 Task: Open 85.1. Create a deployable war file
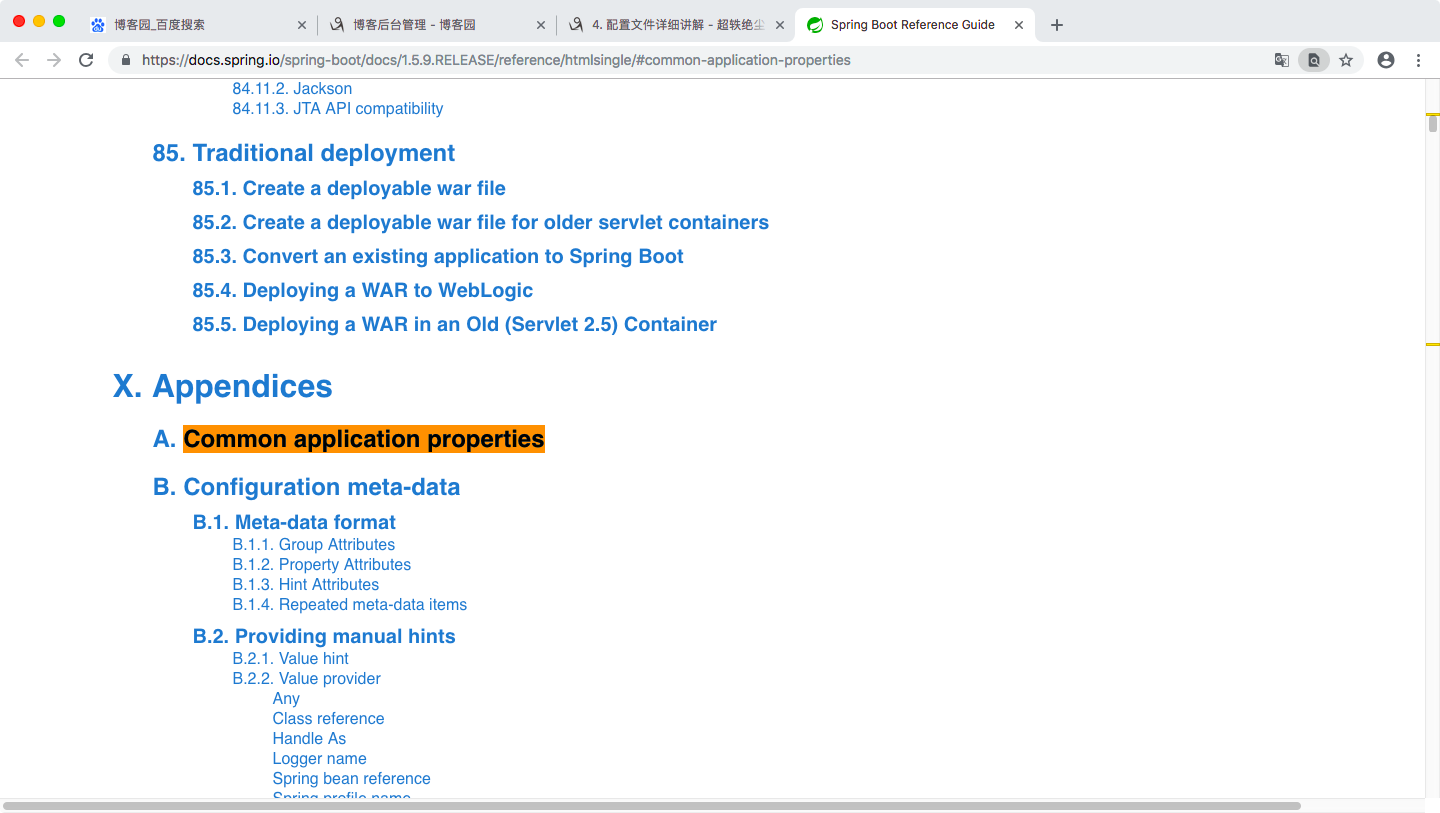(x=349, y=188)
